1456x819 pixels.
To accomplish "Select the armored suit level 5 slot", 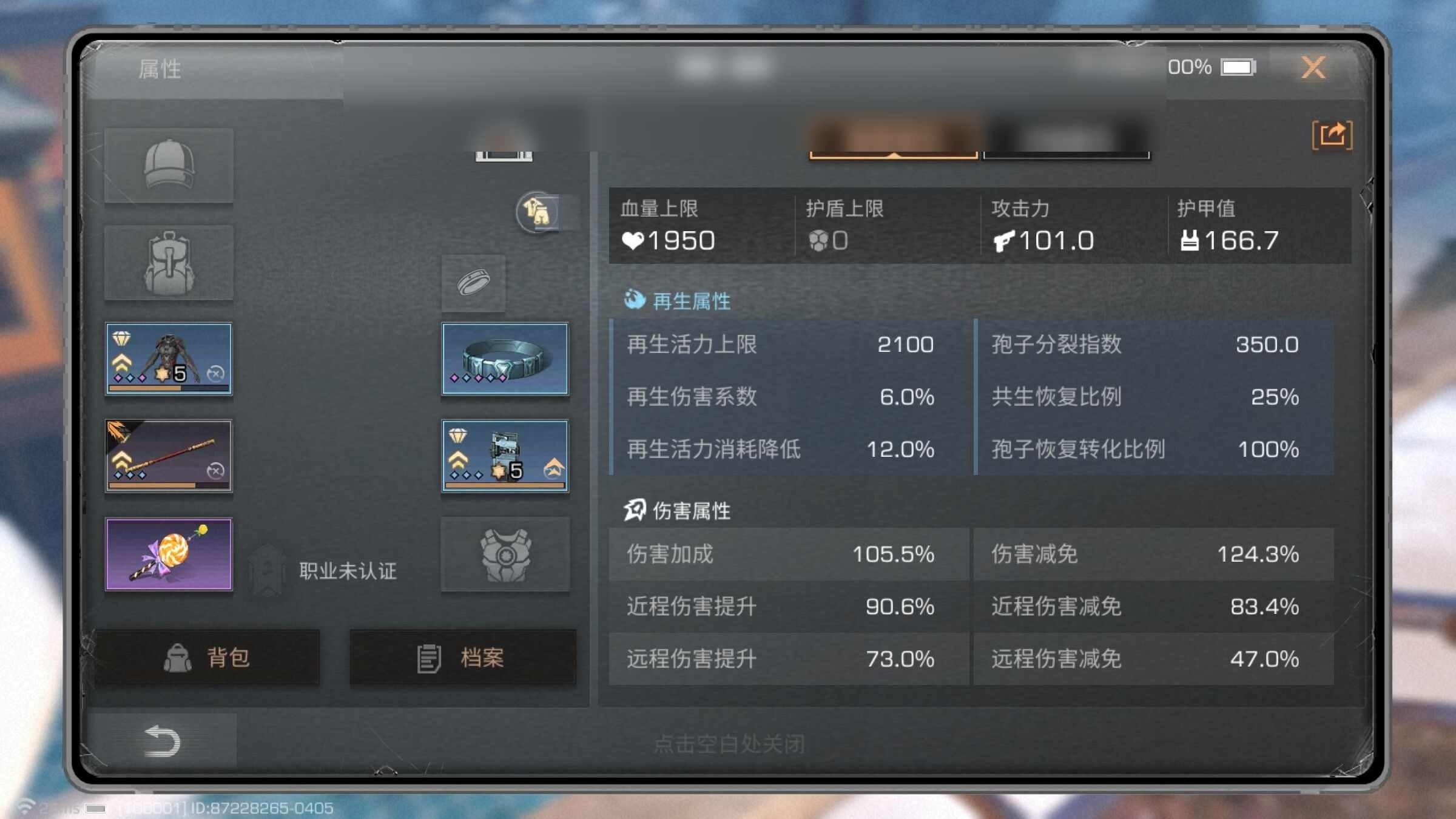I will 169,359.
